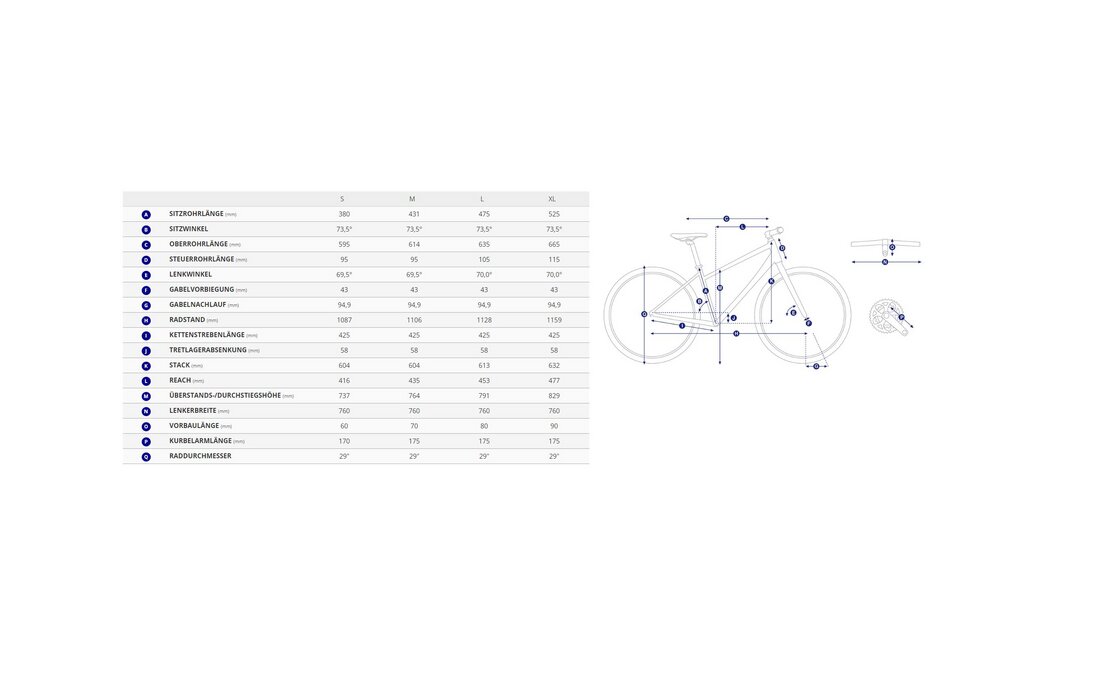This screenshot has height=689, width=1119.
Task: Click the M size column header
Action: (412, 199)
